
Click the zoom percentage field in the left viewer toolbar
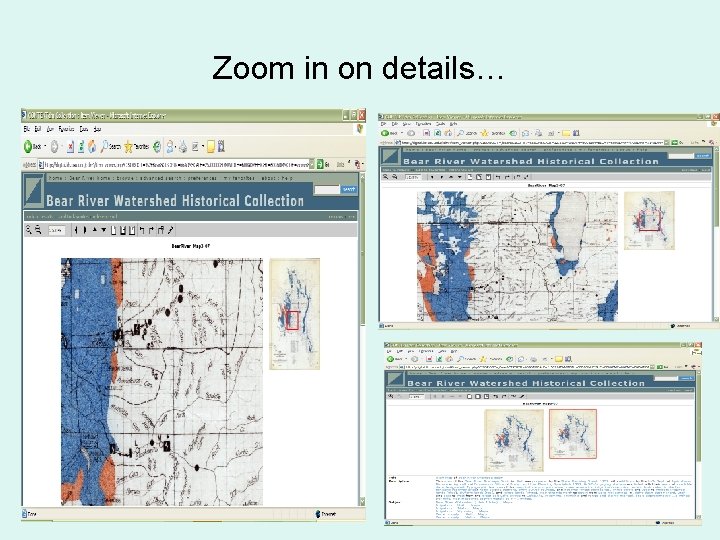tap(56, 230)
